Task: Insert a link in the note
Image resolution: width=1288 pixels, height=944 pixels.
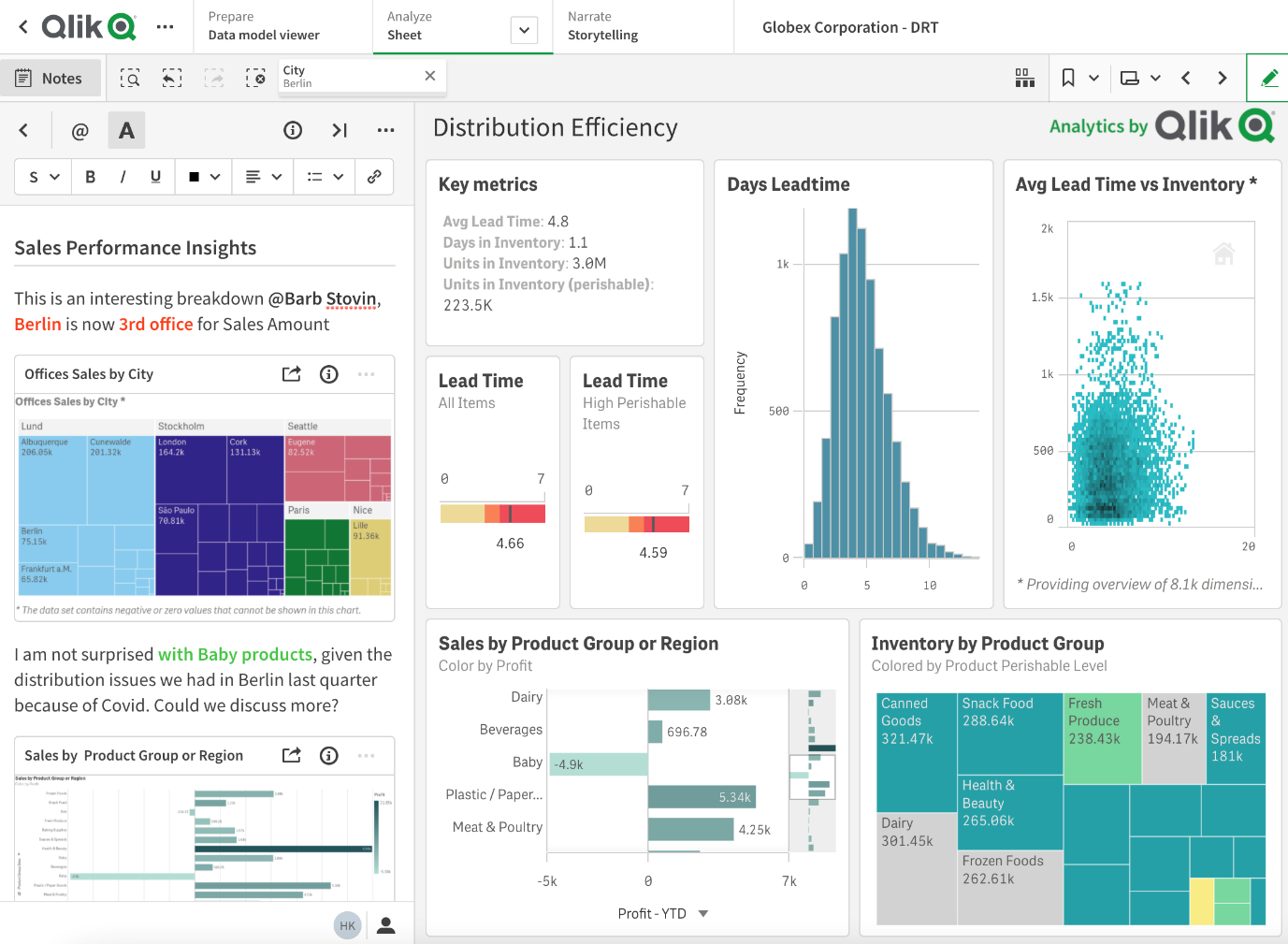Action: click(374, 176)
